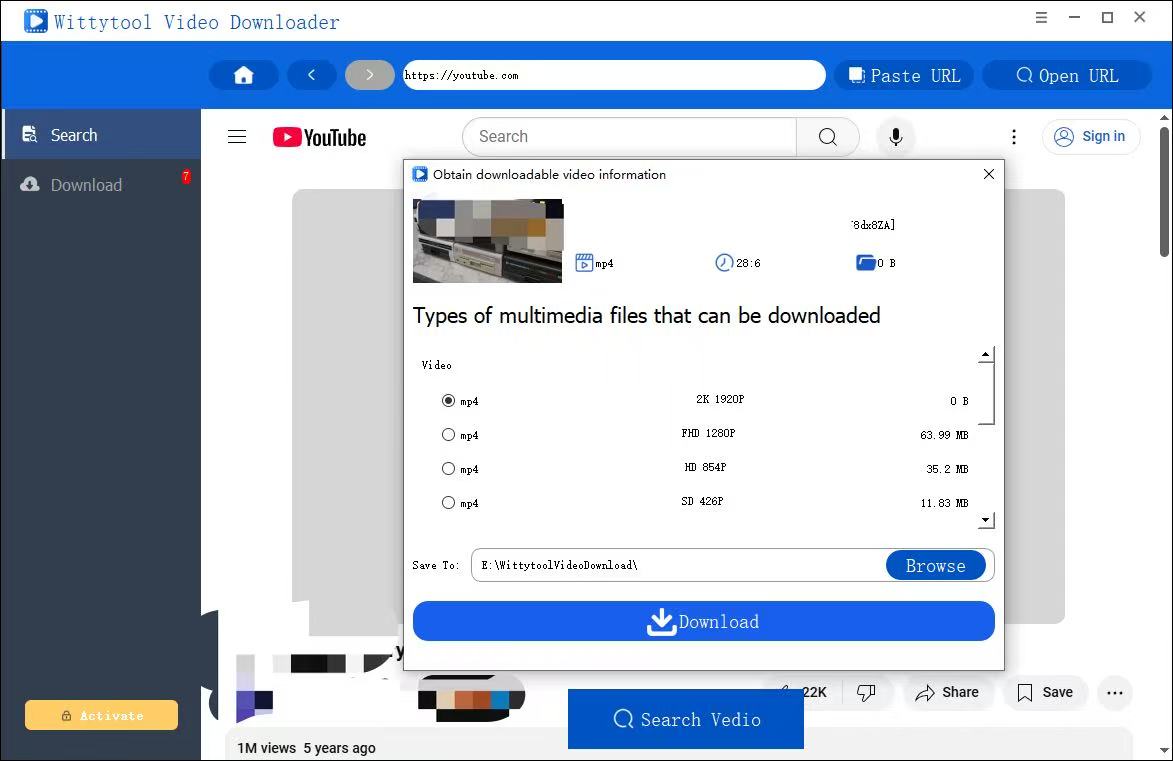
Task: Click Browse to choose save folder
Action: pyautogui.click(x=935, y=565)
